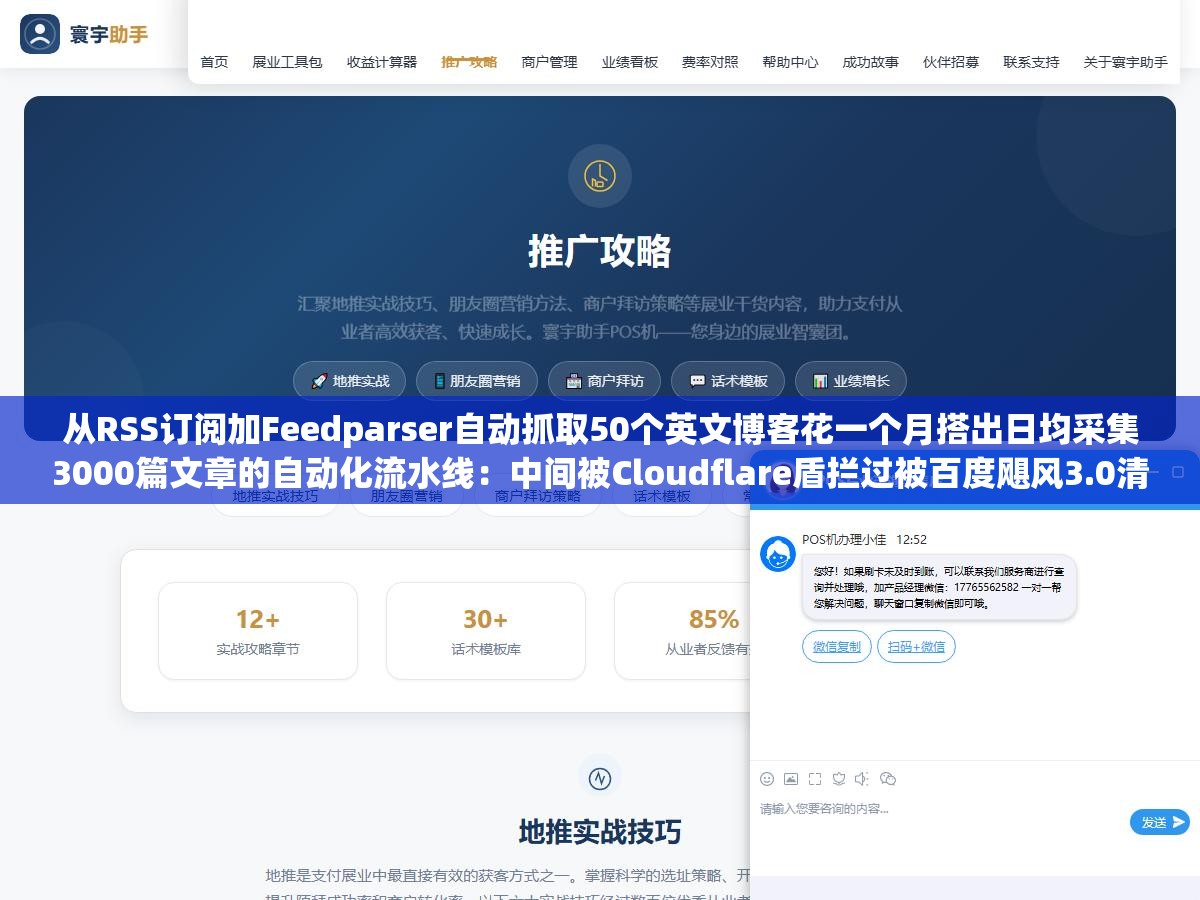
Task: Click the 寰宇助手 logo avatar icon
Action: click(40, 34)
